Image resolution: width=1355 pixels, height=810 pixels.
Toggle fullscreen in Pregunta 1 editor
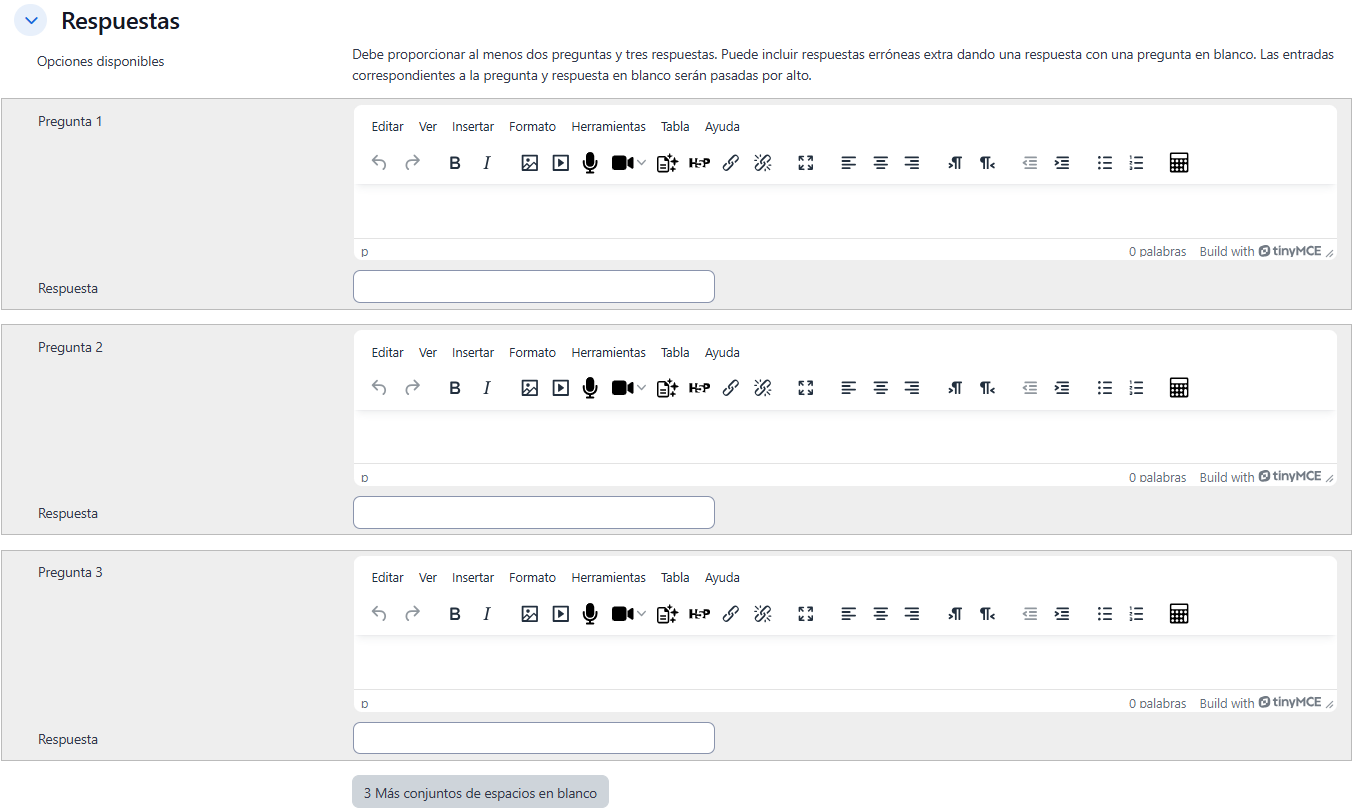point(806,163)
